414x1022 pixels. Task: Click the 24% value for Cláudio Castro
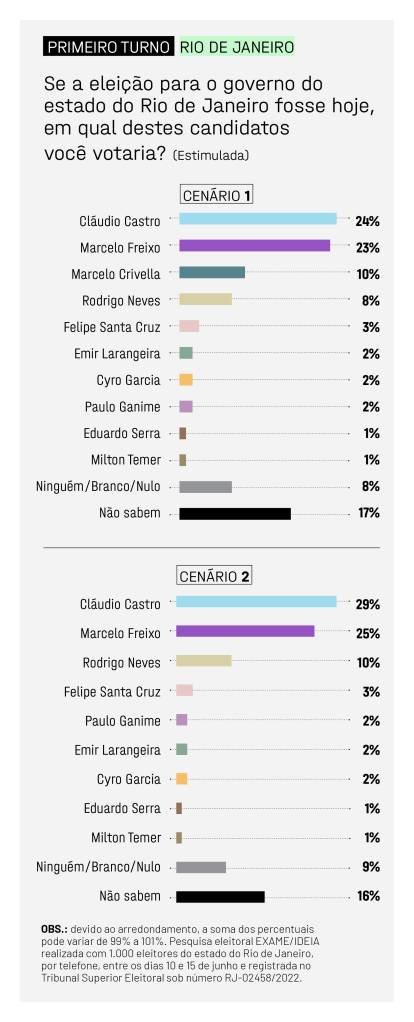pos(368,221)
